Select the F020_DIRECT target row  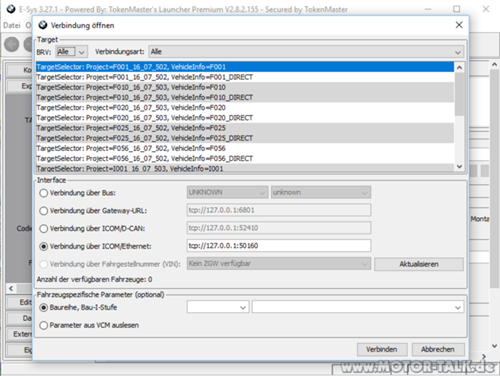[245, 118]
